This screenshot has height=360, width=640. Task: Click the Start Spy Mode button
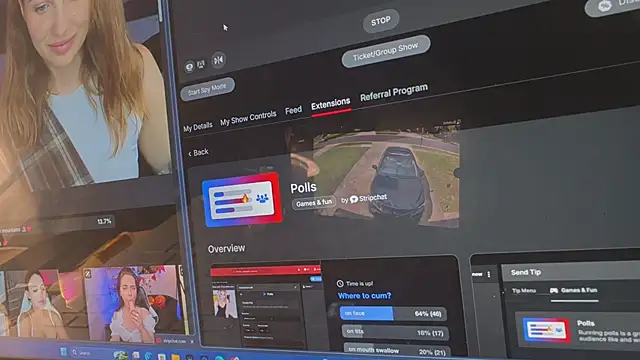tap(207, 89)
